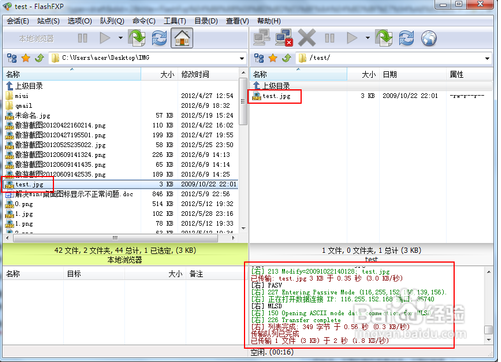Click remote pane up-directory green arrow
This screenshot has height=362, width=501.
pyautogui.click(x=286, y=58)
